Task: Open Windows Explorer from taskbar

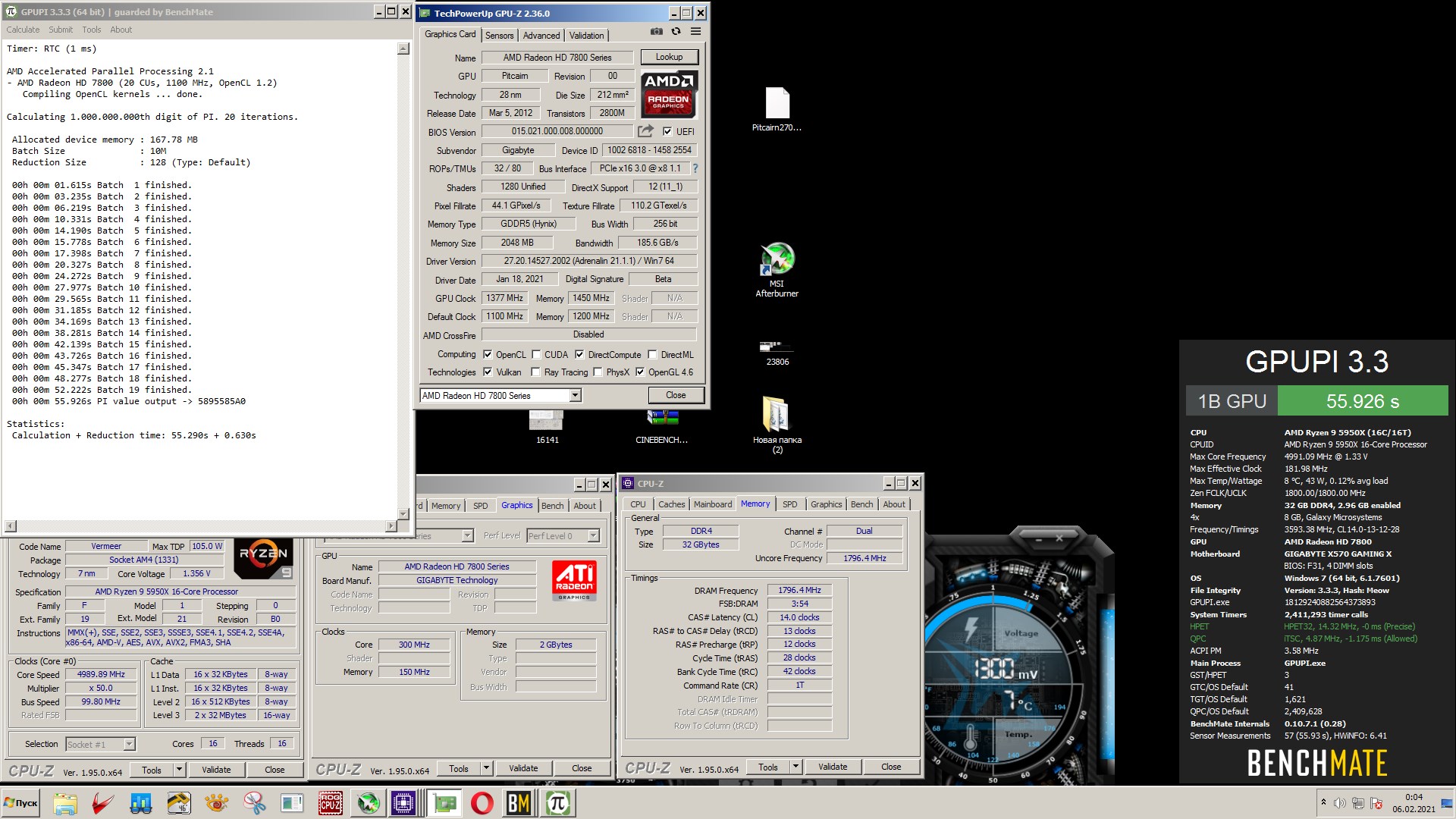Action: click(x=65, y=803)
